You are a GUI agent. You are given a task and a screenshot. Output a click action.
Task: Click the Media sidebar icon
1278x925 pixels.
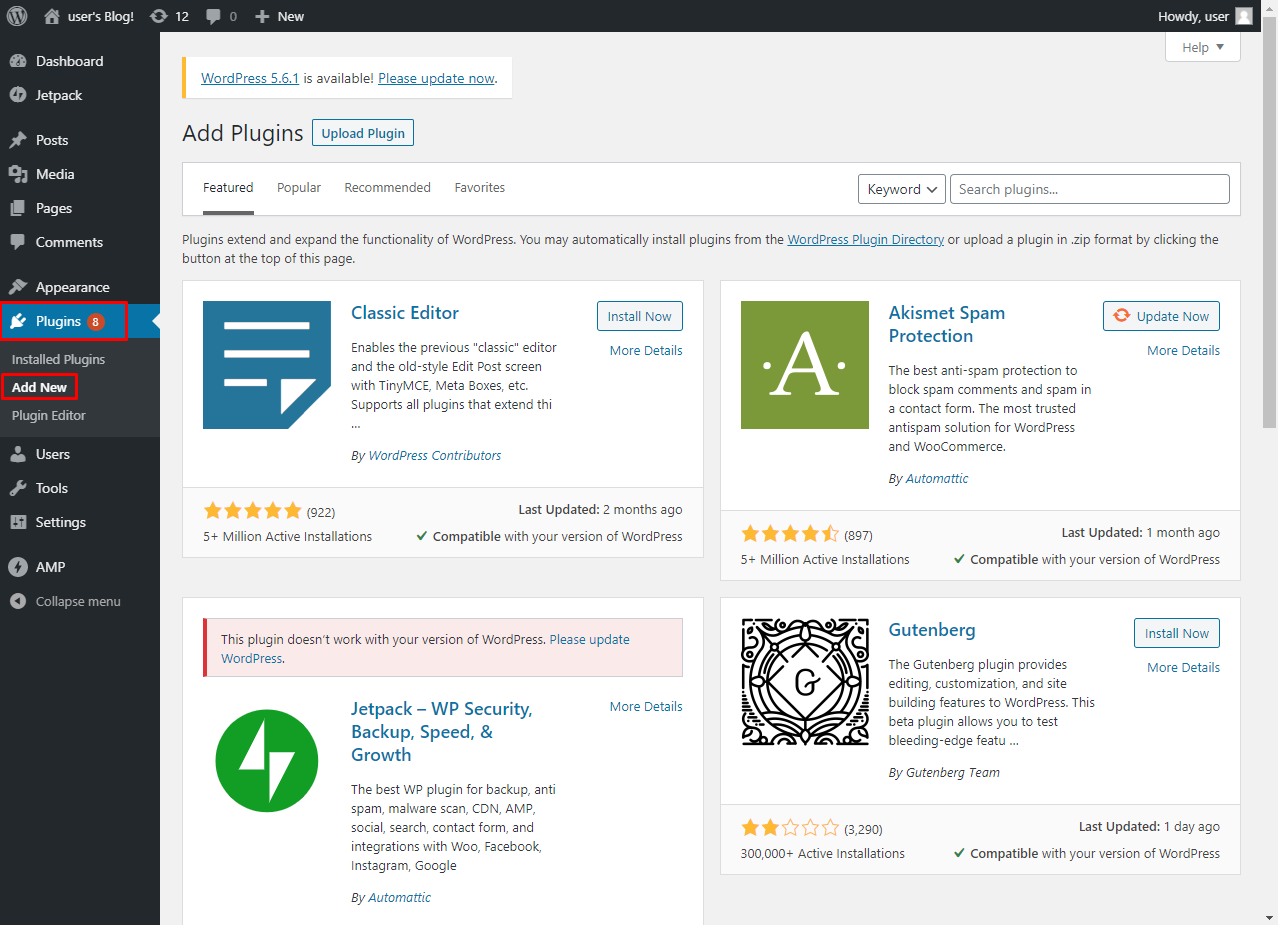(x=18, y=174)
